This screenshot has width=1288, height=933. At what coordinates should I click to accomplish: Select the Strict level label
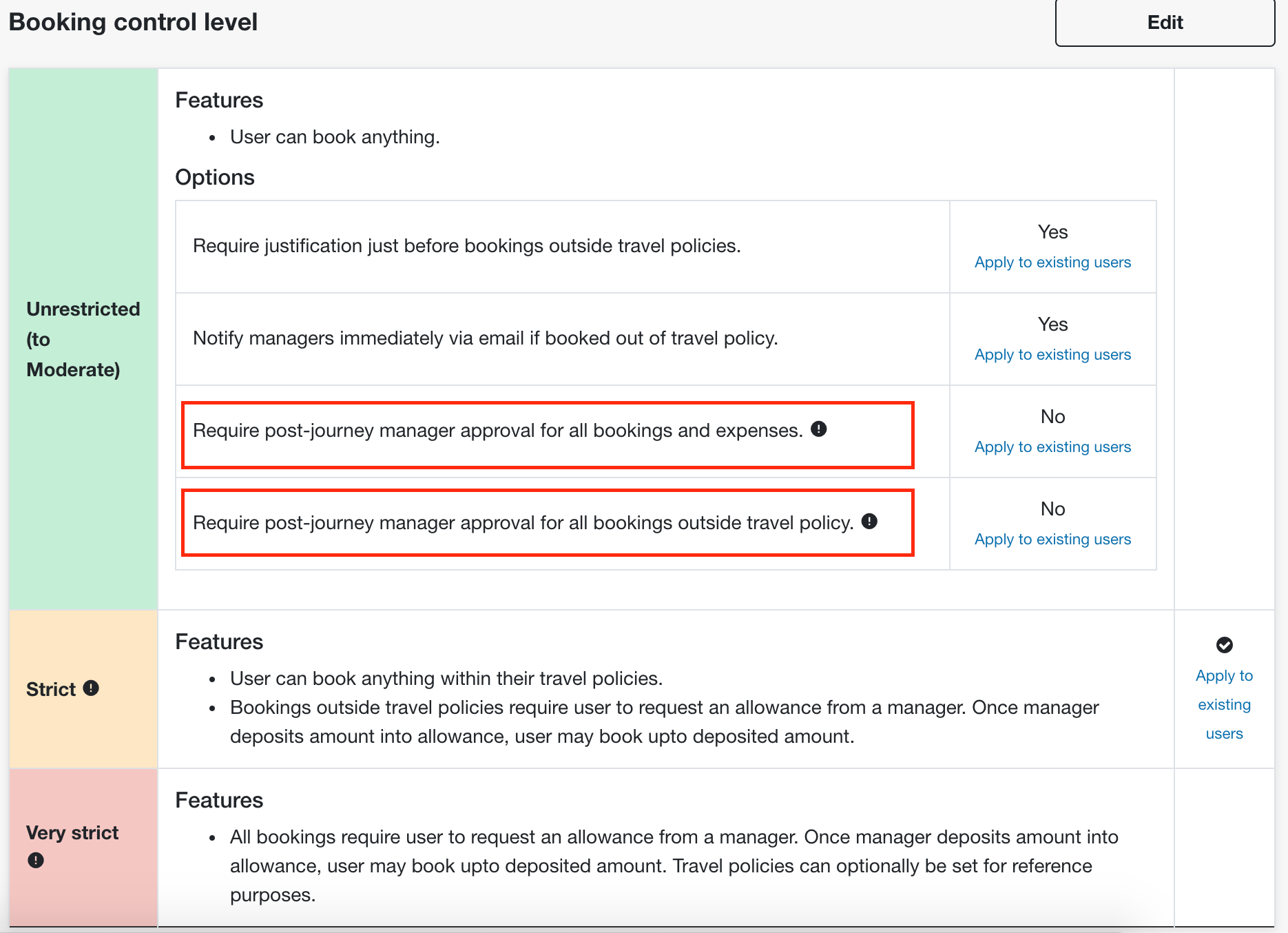click(51, 689)
